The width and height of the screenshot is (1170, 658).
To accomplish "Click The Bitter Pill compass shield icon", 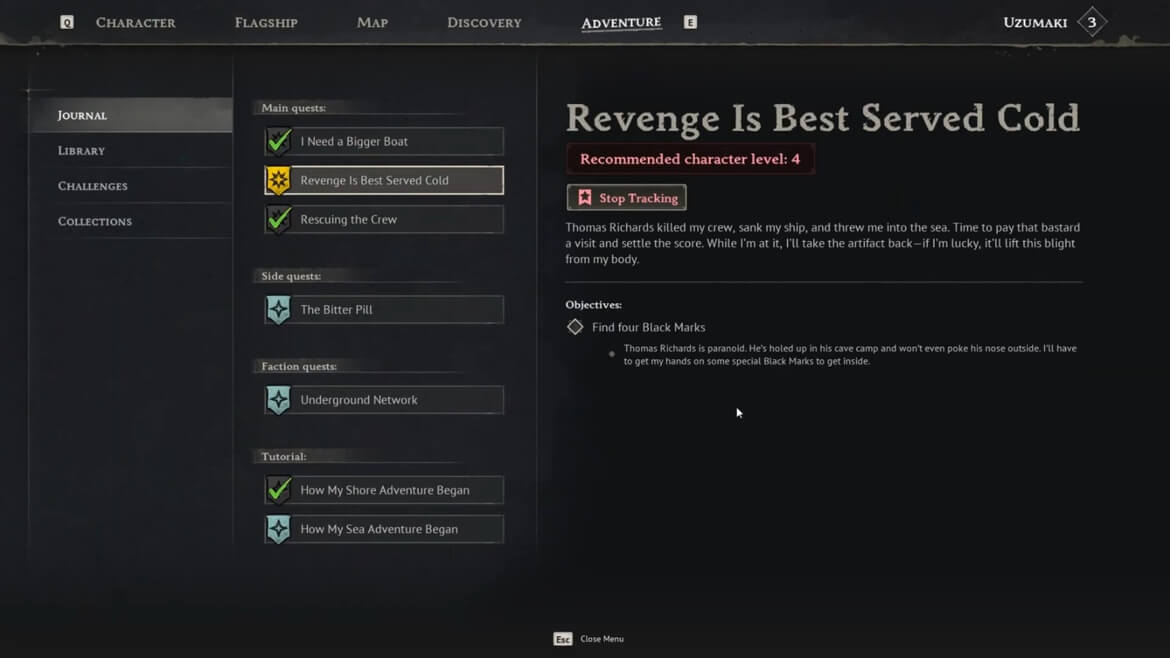I will tap(278, 310).
